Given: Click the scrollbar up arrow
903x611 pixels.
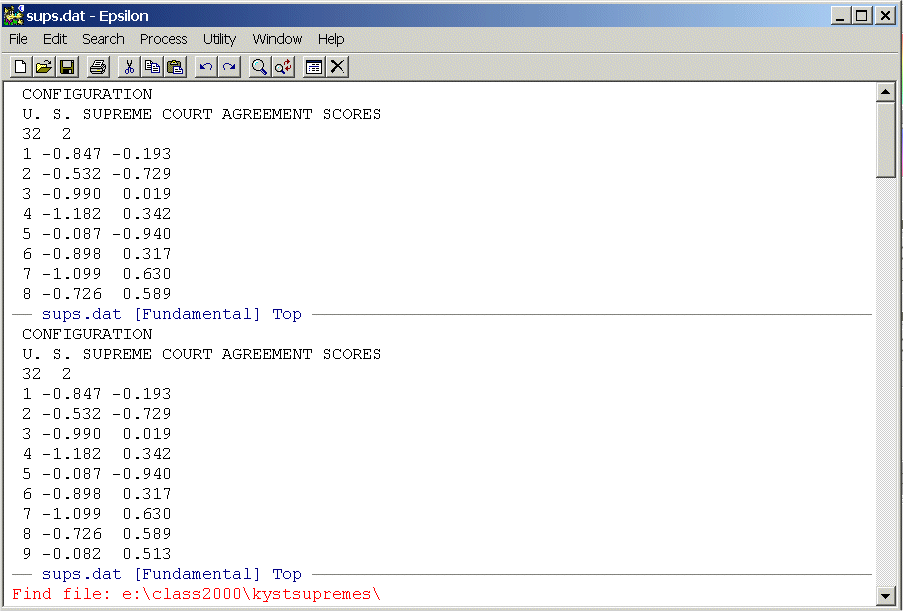Looking at the screenshot, I should click(x=884, y=93).
